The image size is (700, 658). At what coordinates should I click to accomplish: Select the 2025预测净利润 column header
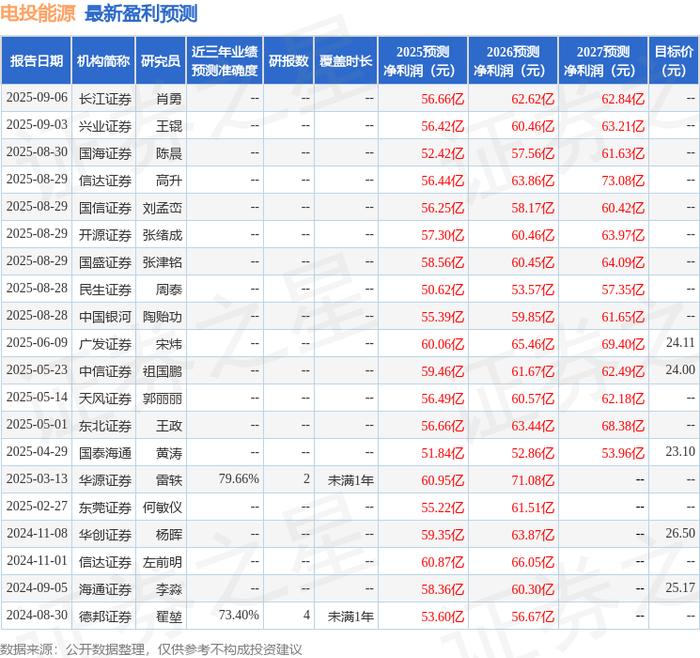click(x=423, y=61)
